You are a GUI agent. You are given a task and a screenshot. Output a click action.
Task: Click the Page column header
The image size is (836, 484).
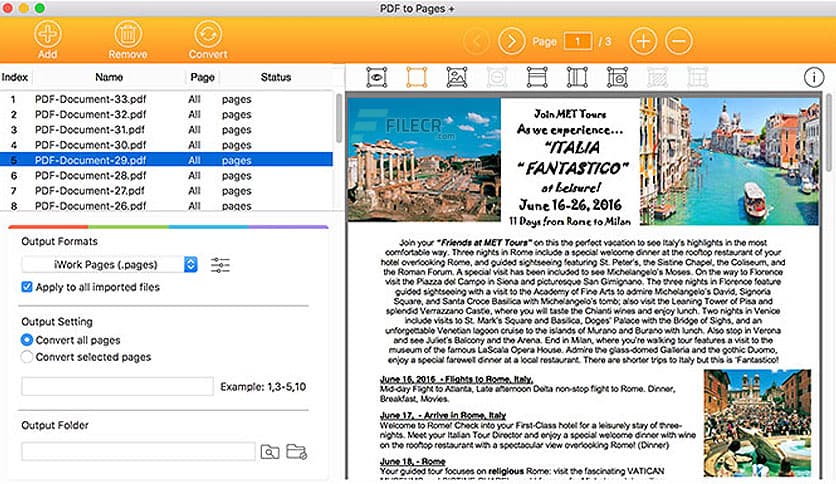pyautogui.click(x=202, y=77)
